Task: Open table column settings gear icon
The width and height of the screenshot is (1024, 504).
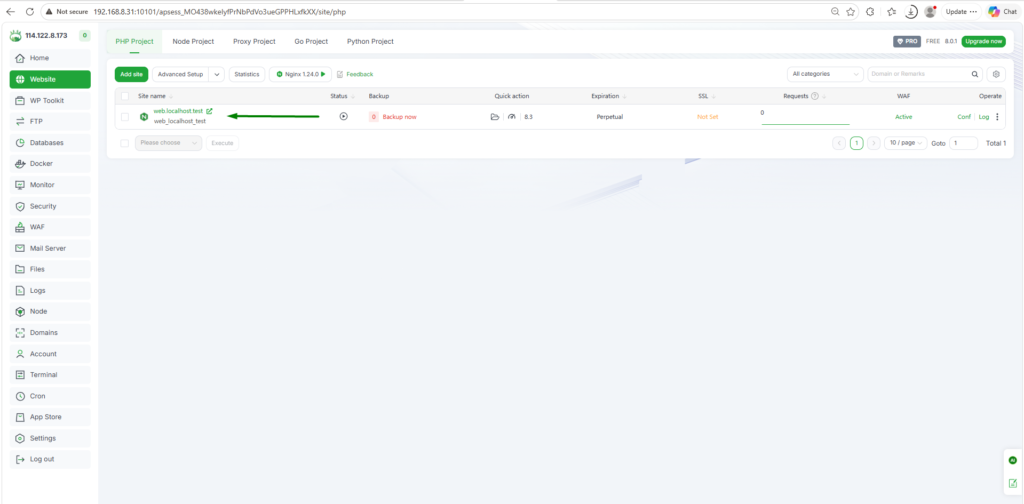Action: [996, 74]
